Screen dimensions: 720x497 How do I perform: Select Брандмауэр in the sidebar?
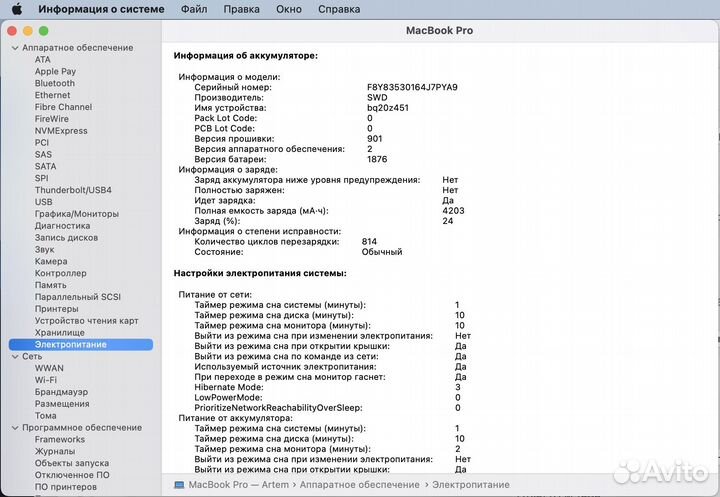pyautogui.click(x=62, y=392)
